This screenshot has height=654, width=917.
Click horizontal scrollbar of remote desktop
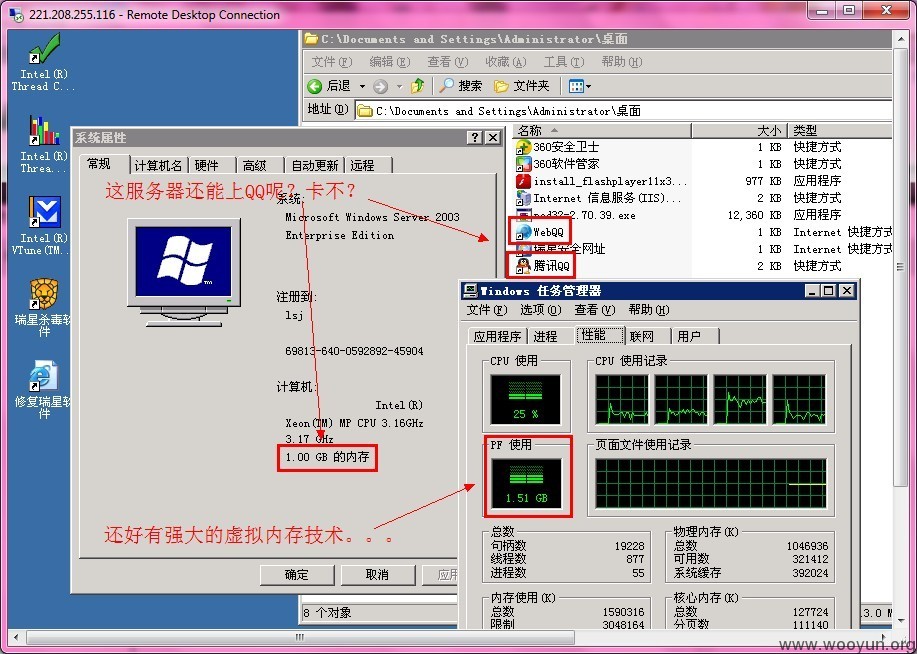pyautogui.click(x=299, y=637)
